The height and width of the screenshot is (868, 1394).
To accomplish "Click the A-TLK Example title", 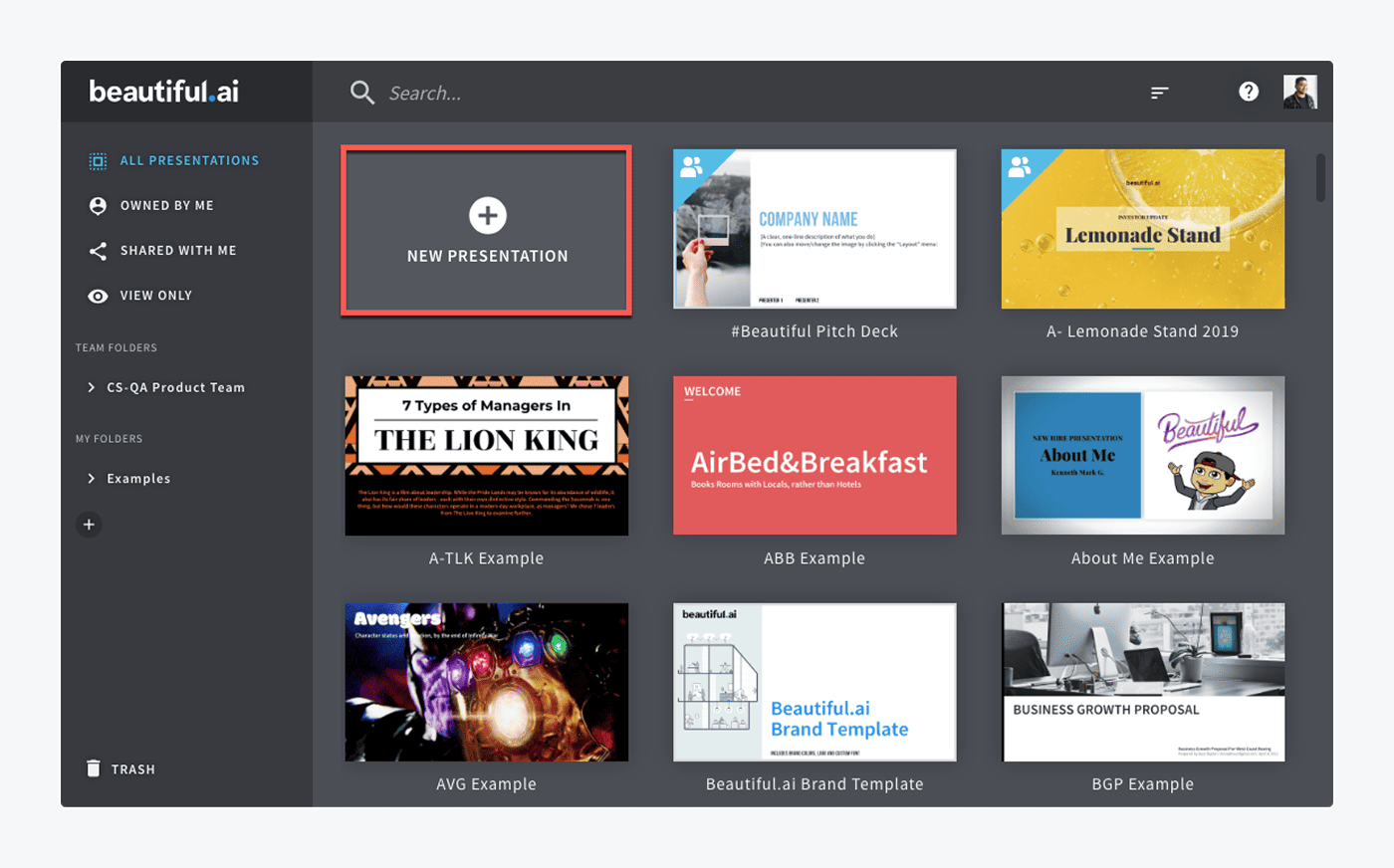I will point(487,558).
